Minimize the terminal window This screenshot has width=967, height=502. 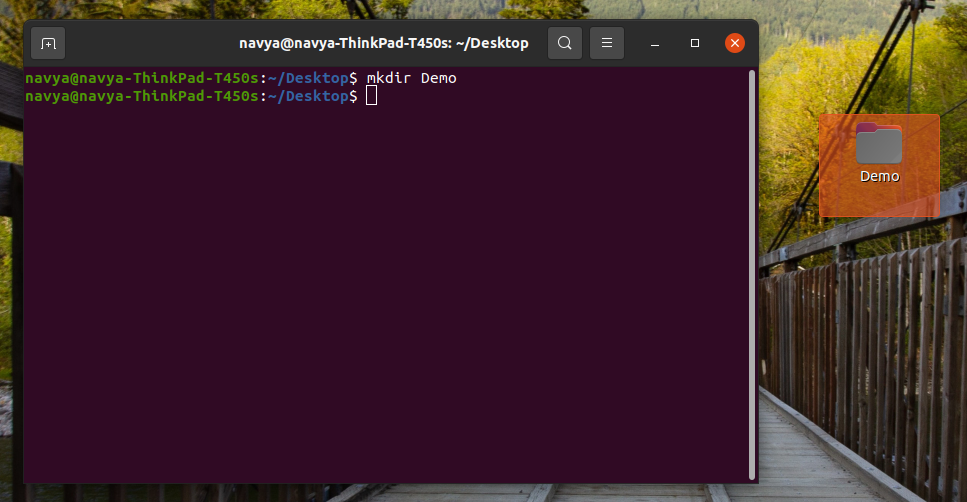coord(655,43)
